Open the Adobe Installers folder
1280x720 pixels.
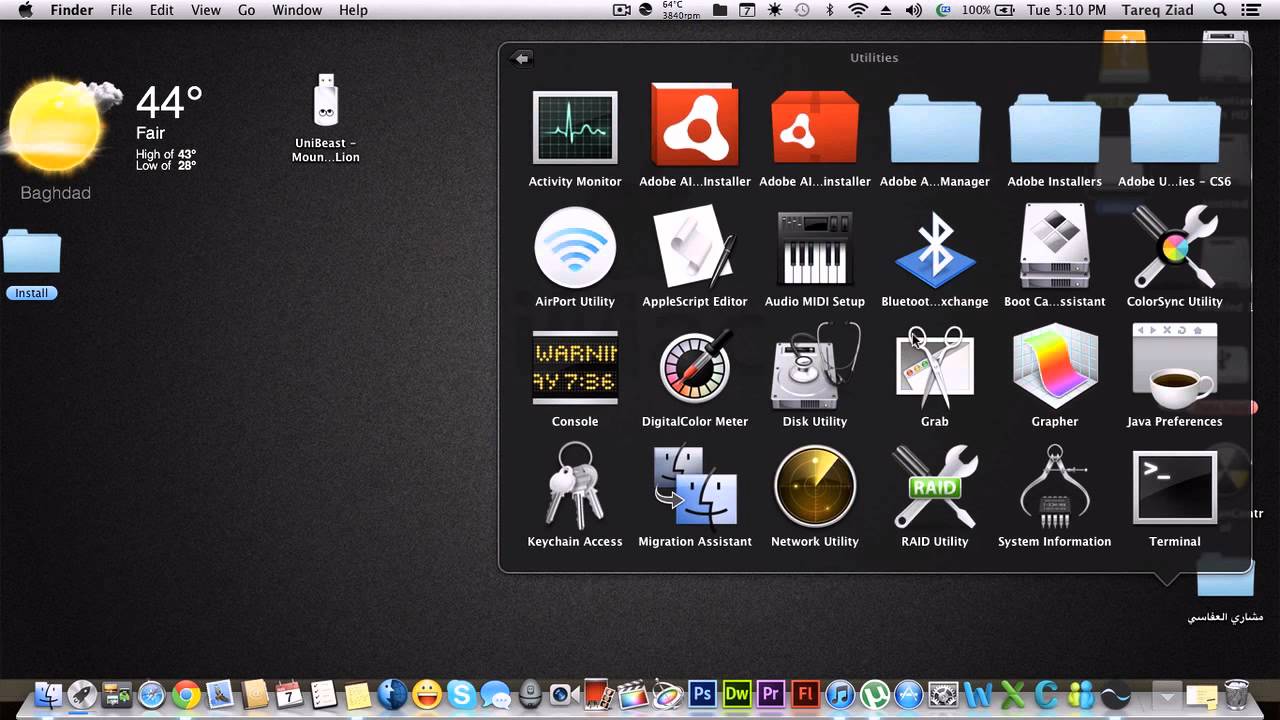[x=1055, y=128]
